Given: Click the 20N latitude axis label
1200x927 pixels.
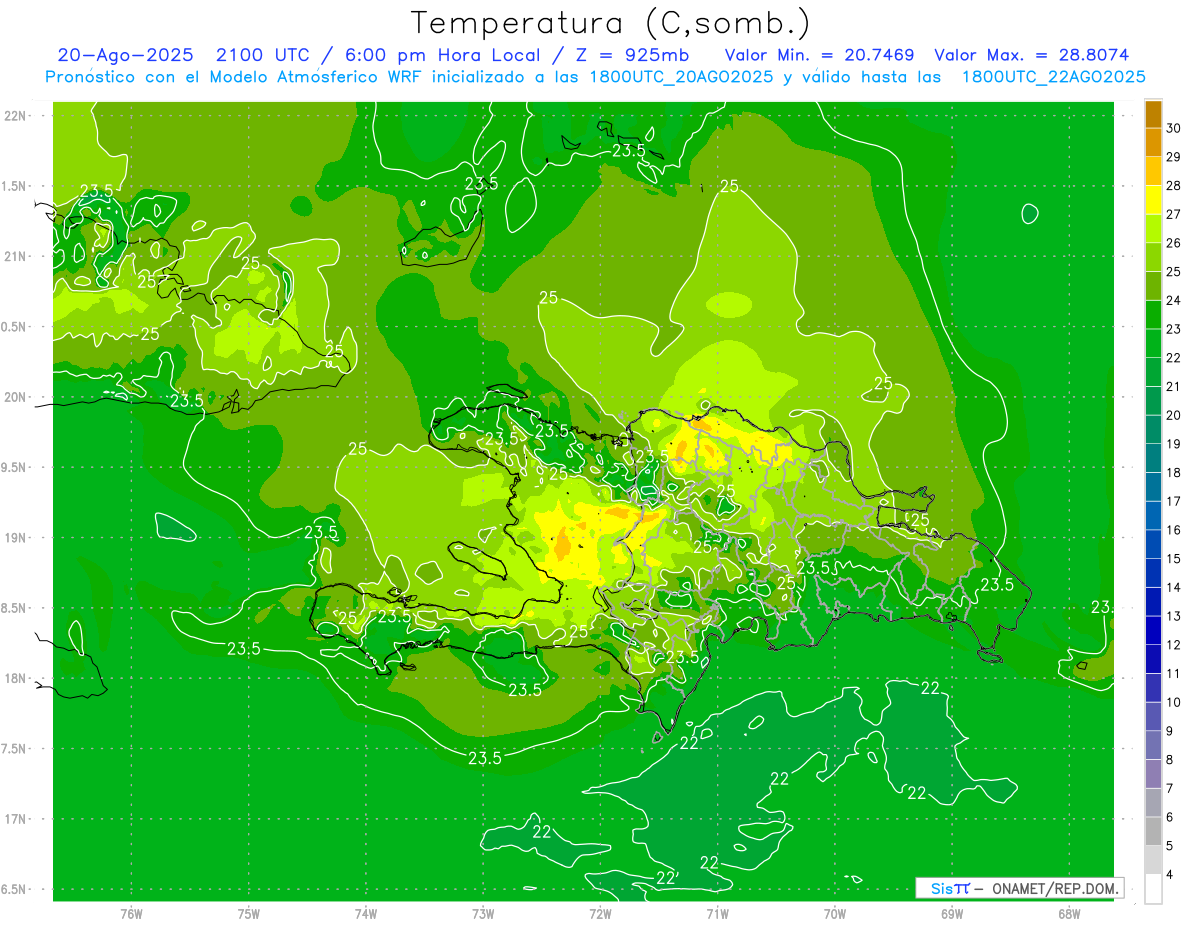Looking at the screenshot, I should click(x=16, y=397).
